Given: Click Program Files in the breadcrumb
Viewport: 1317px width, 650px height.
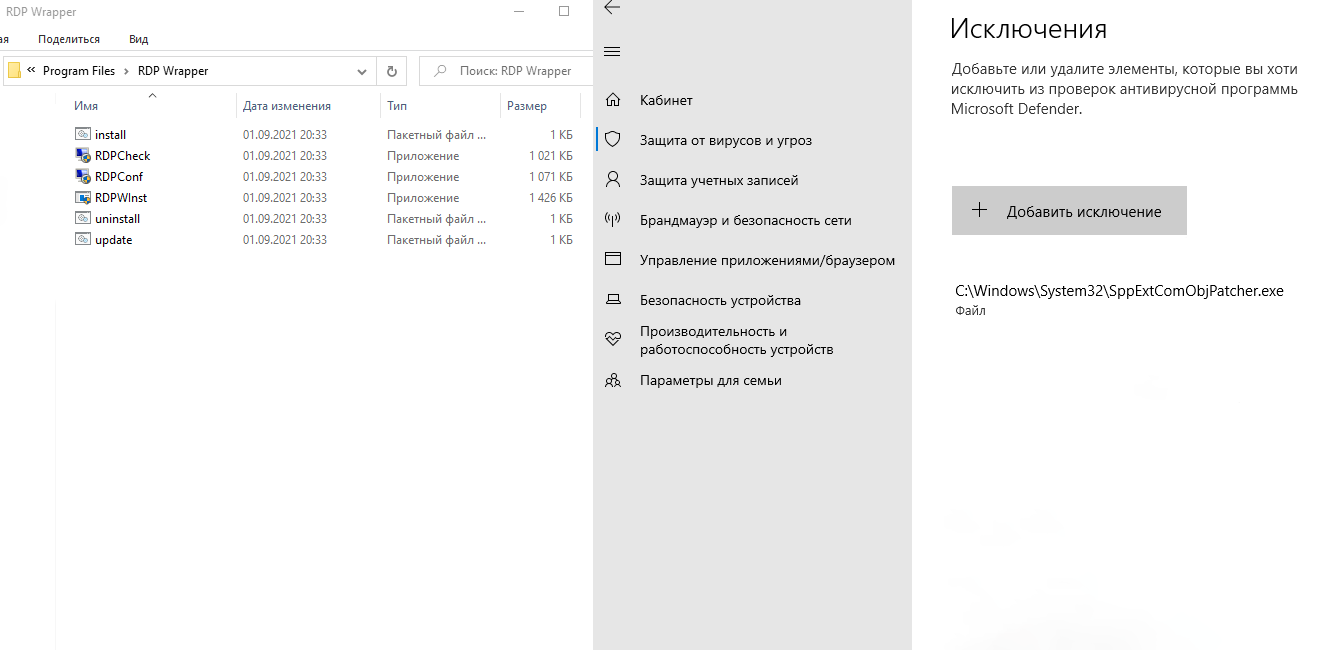Looking at the screenshot, I should tap(79, 71).
